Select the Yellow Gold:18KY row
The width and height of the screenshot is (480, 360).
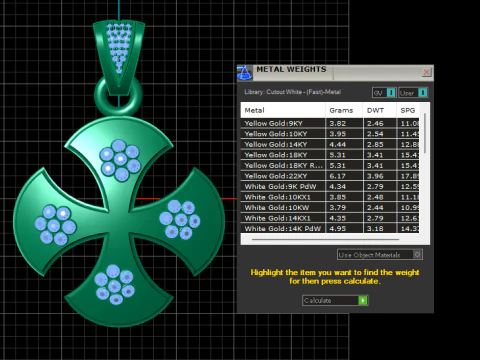pos(330,155)
